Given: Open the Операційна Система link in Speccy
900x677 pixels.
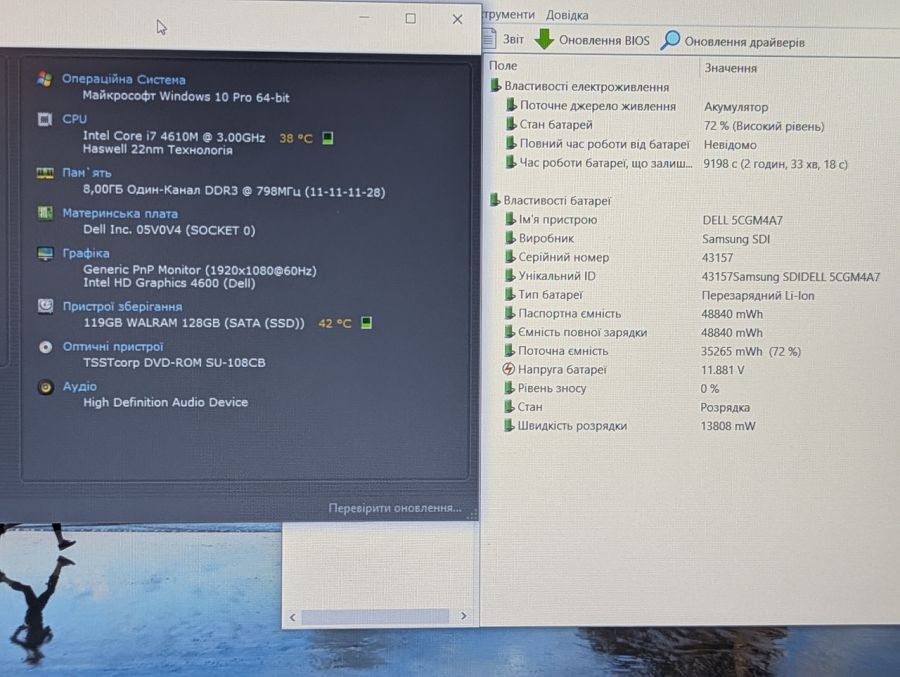Looking at the screenshot, I should [x=123, y=79].
